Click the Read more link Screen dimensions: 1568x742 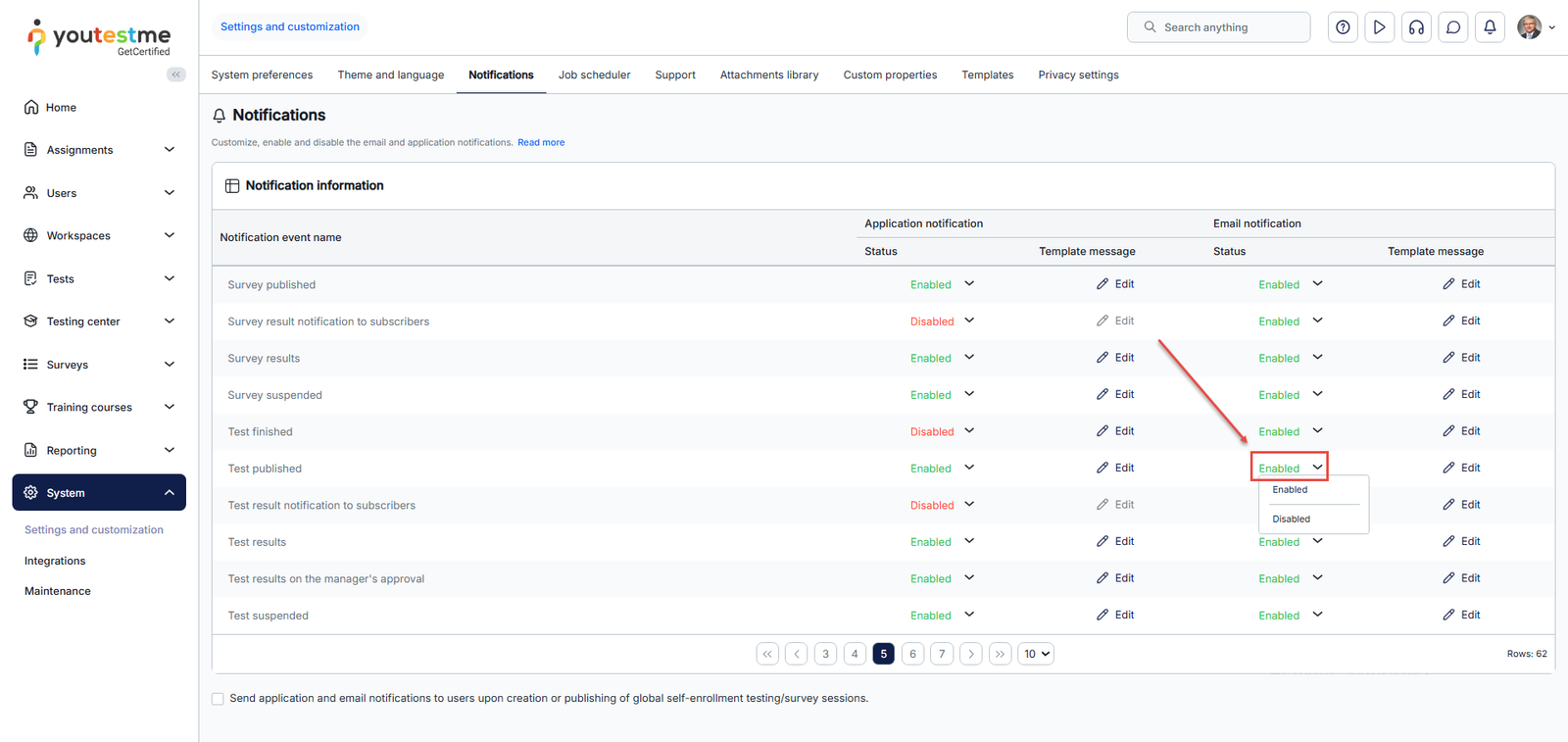541,143
